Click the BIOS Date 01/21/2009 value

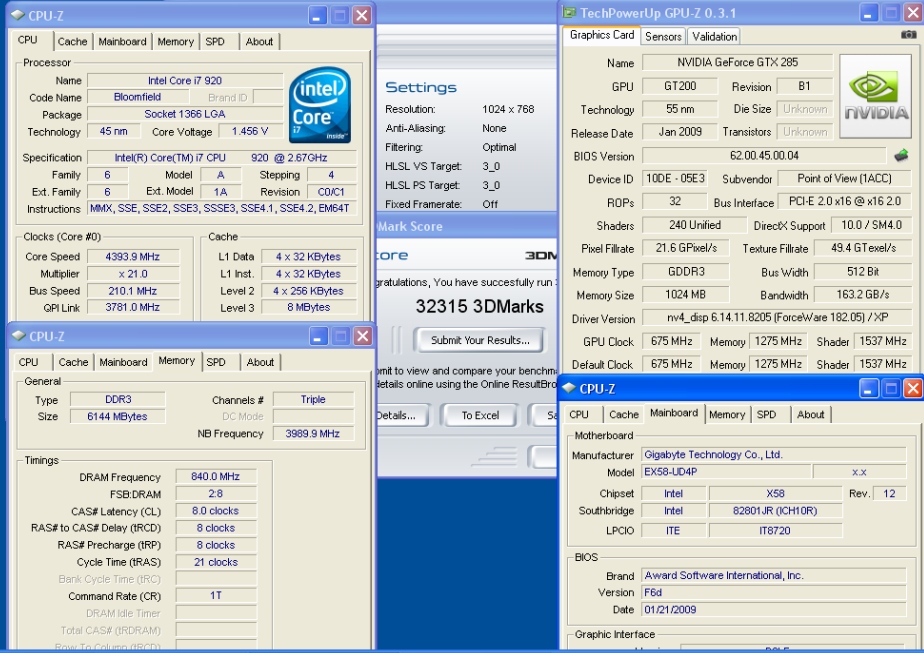click(x=773, y=609)
